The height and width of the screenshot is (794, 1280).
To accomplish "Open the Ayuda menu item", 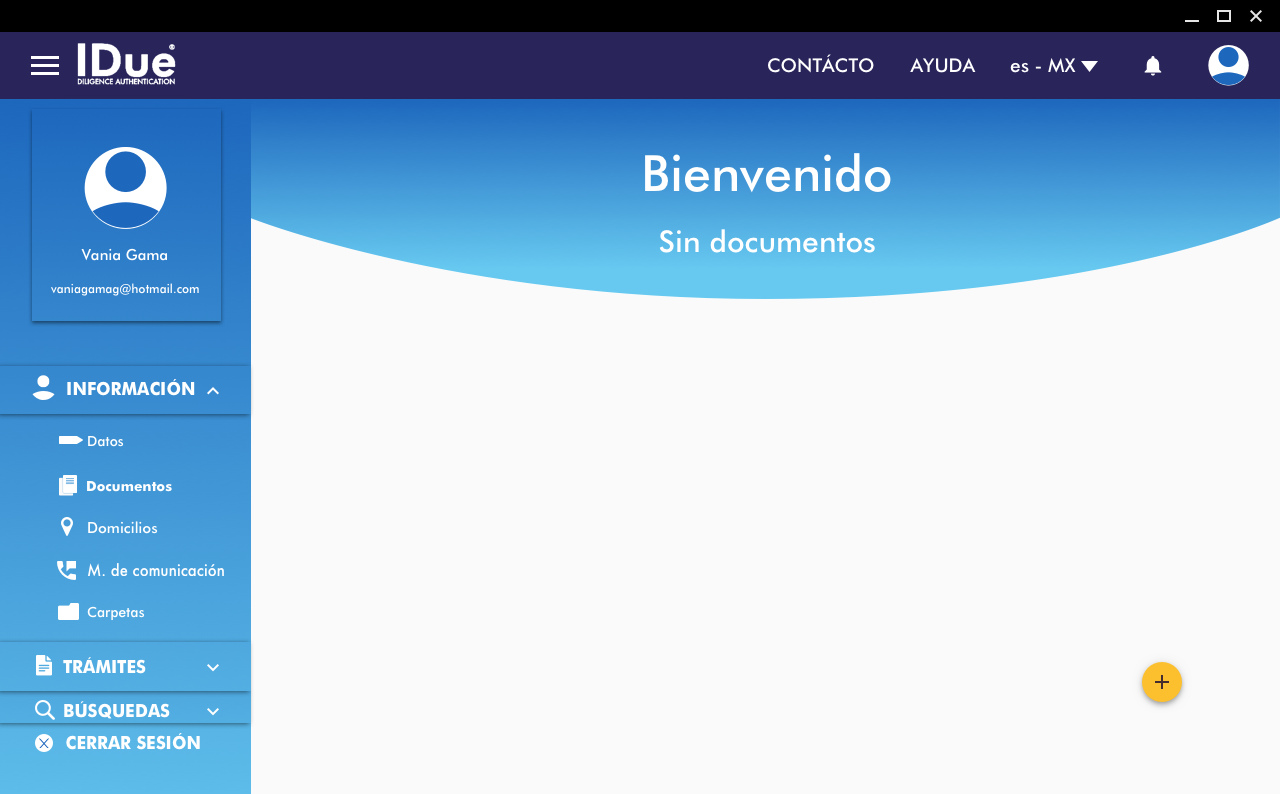I will click(942, 66).
